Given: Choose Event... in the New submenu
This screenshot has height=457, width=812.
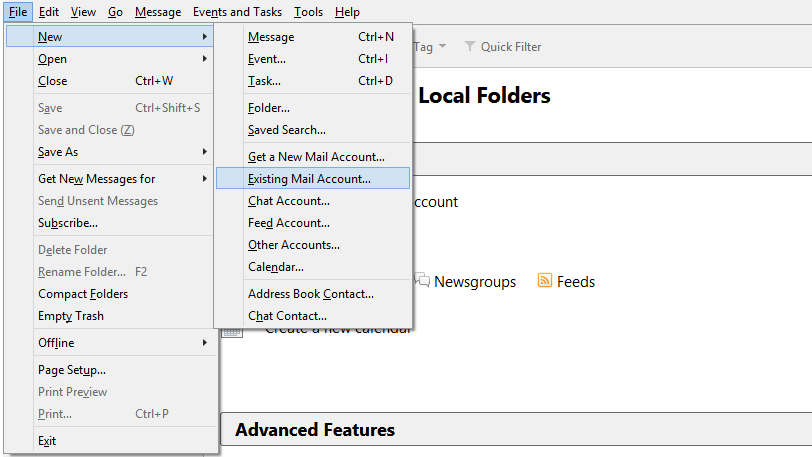Looking at the screenshot, I should [313, 59].
